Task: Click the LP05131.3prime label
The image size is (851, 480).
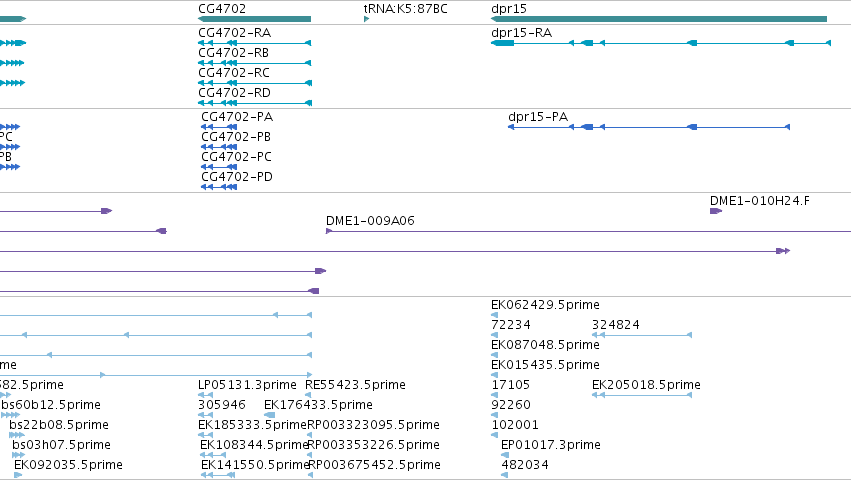Action: (x=247, y=385)
